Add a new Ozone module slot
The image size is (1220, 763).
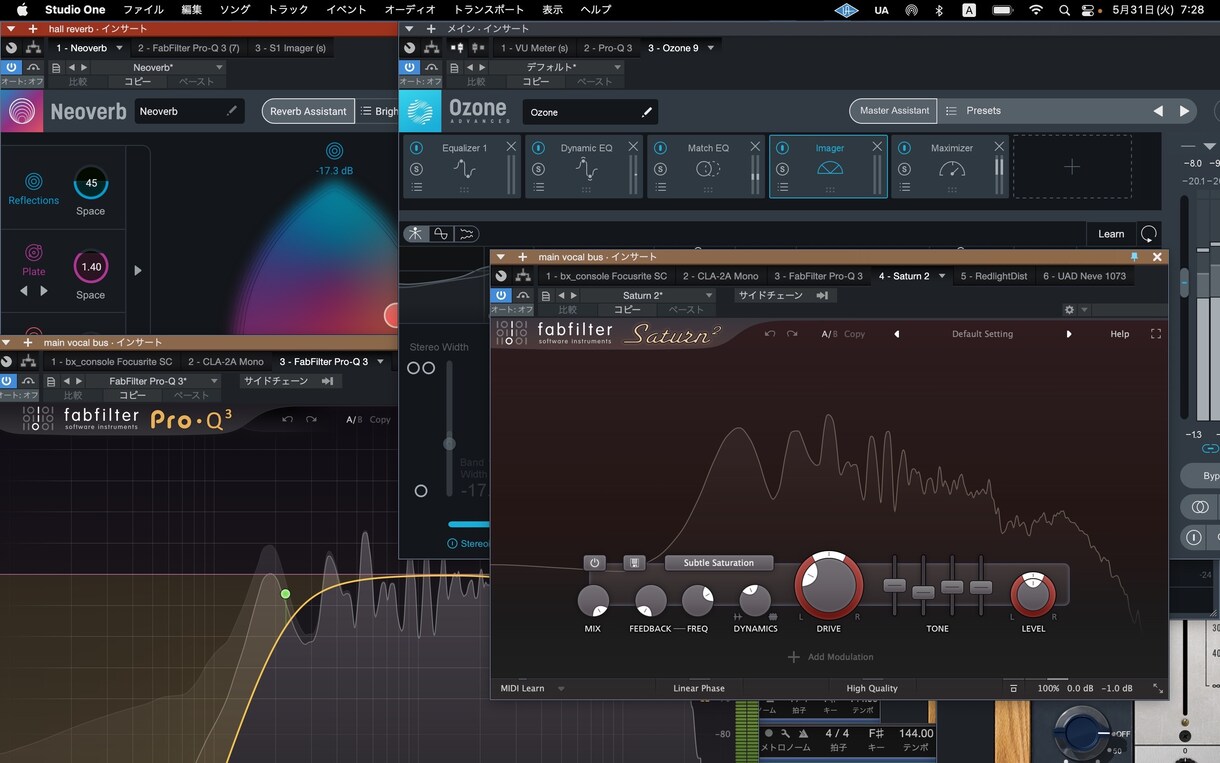coord(1072,167)
